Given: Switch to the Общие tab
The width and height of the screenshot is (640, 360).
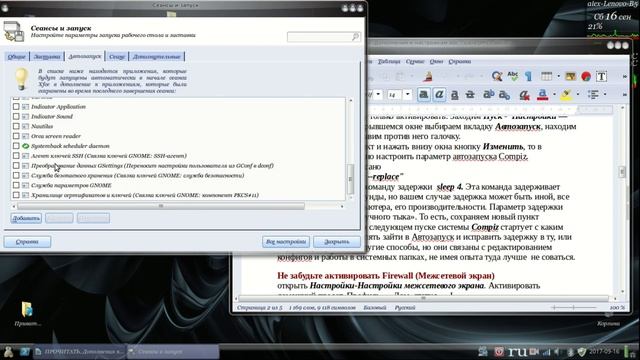Looking at the screenshot, I should 17,56.
